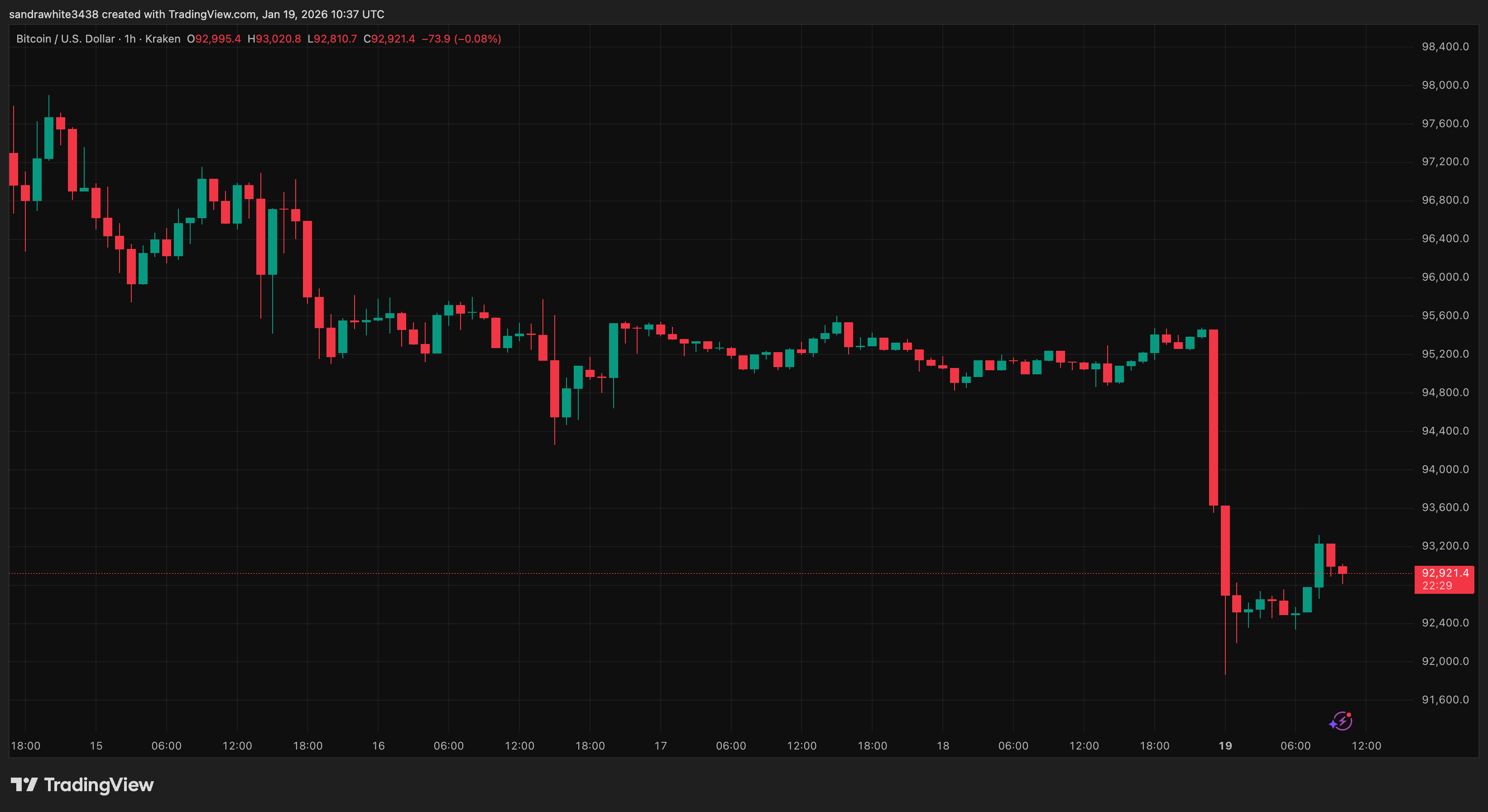The image size is (1488, 812).
Task: Click the TradingView wordmark text
Action: point(98,784)
